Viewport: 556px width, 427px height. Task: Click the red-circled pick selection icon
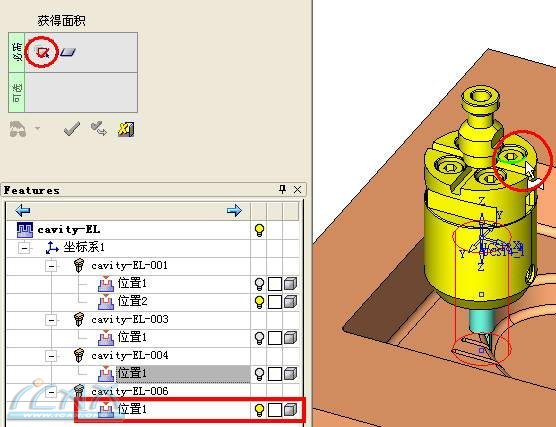[43, 53]
